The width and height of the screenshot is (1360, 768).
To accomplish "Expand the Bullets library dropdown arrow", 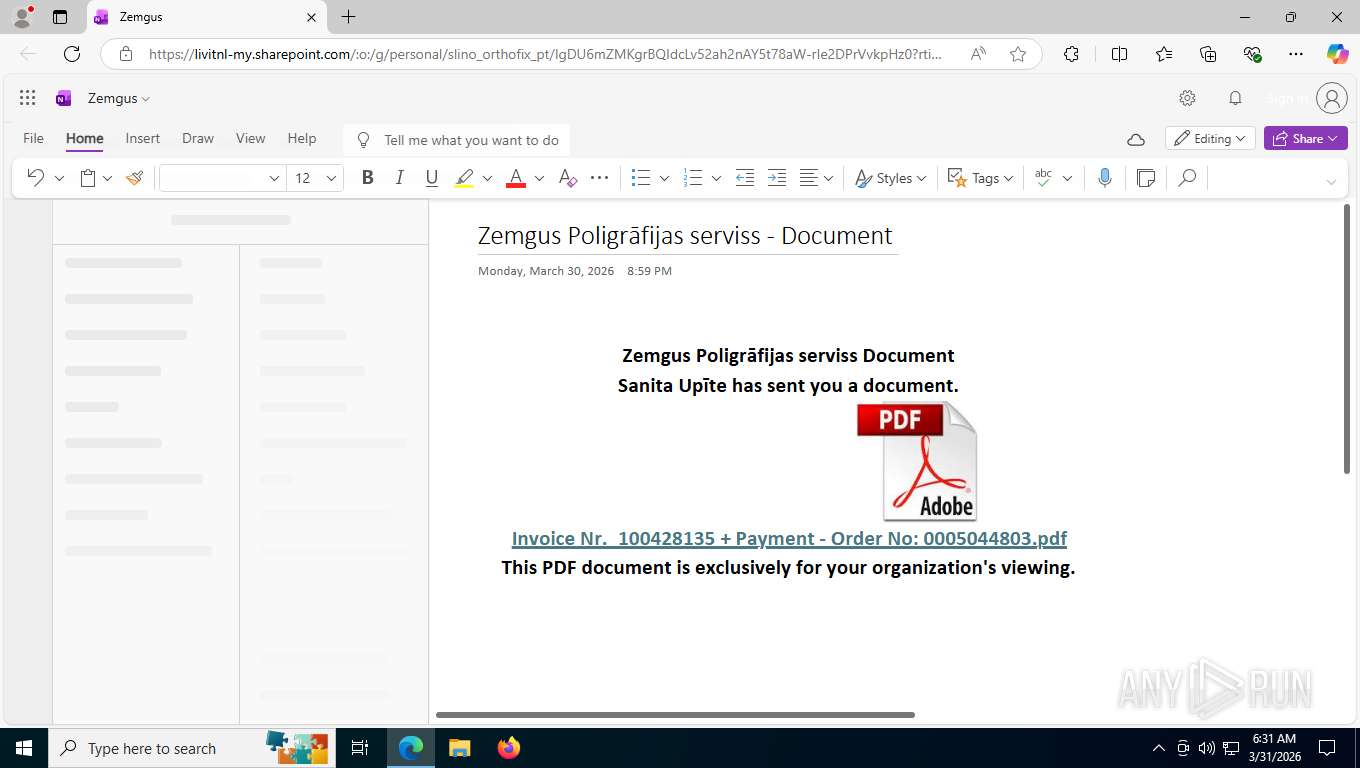I will [x=664, y=178].
